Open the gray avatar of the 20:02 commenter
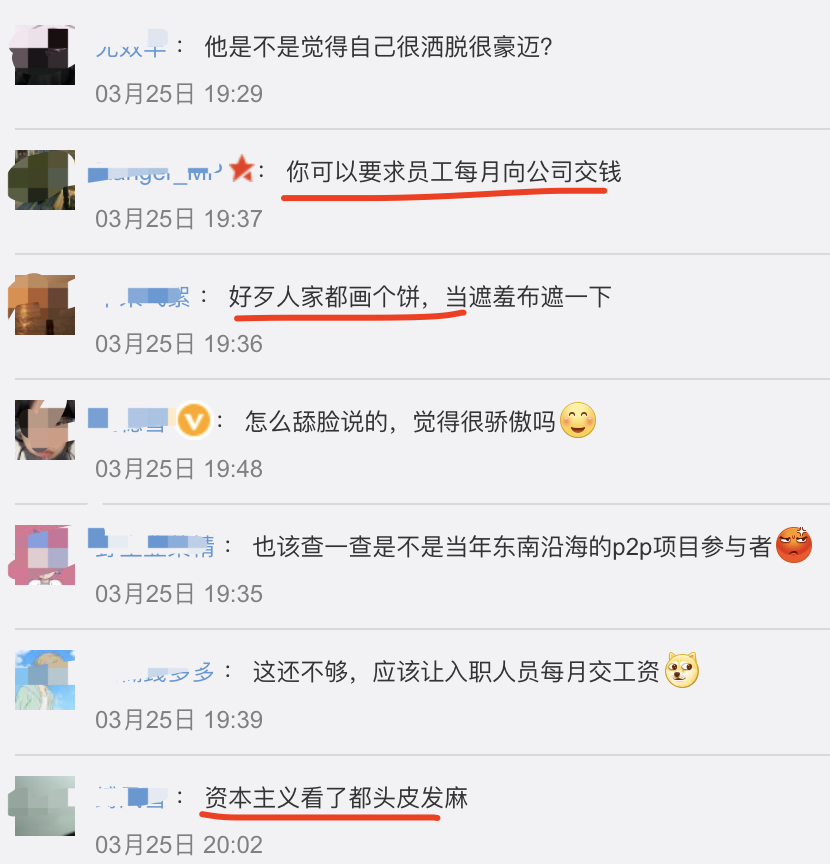Screen dimensions: 830x864 click(x=45, y=806)
